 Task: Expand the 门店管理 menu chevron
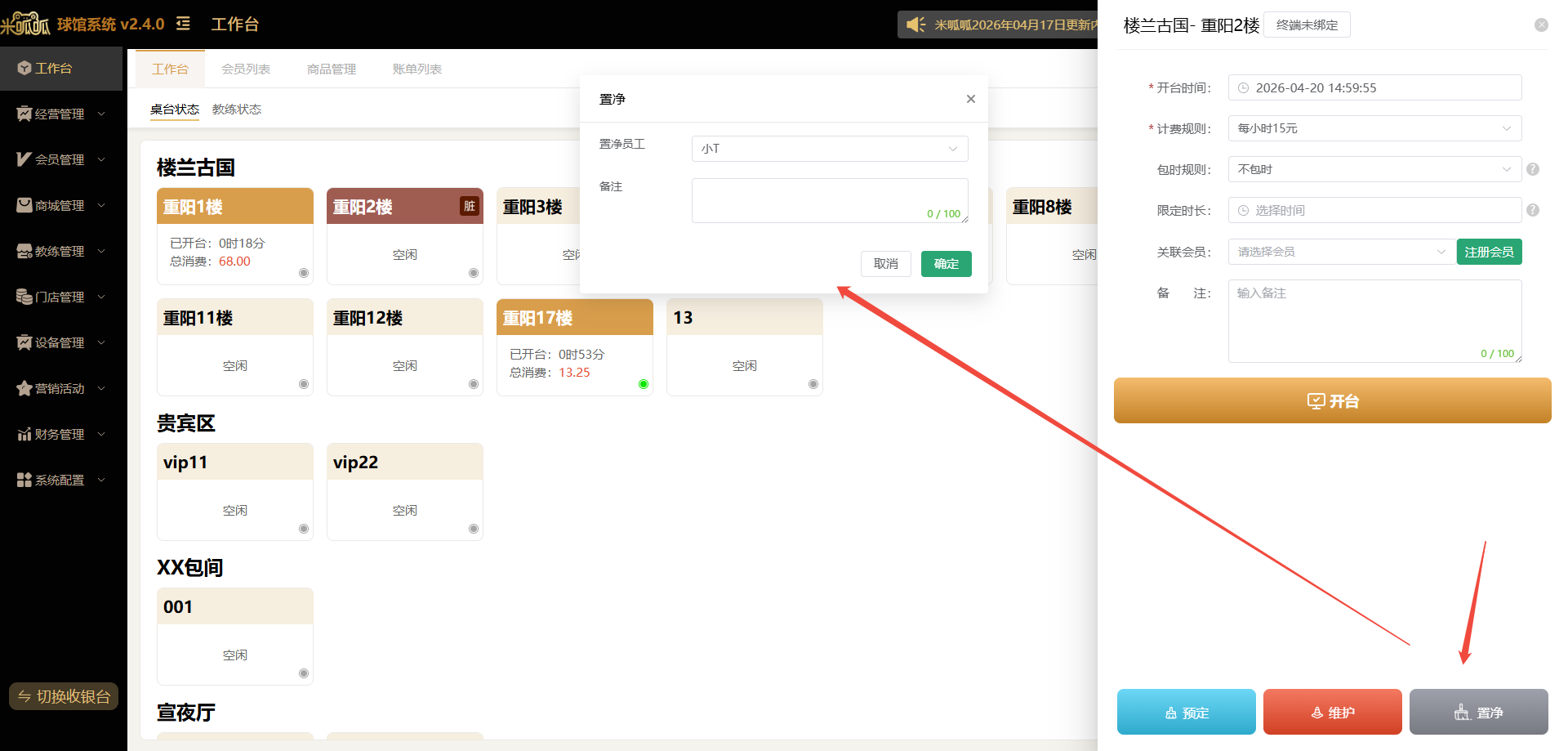pos(101,297)
